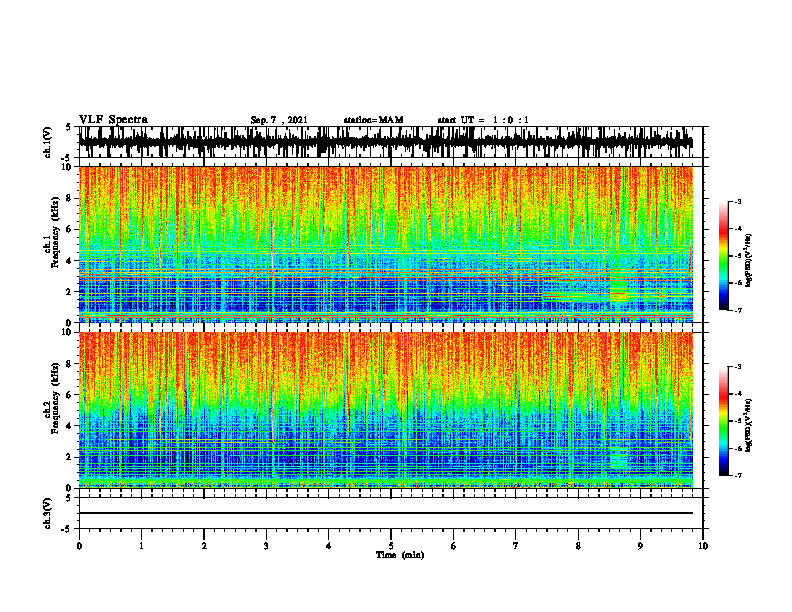Click time axis tick label "10"

(703, 546)
